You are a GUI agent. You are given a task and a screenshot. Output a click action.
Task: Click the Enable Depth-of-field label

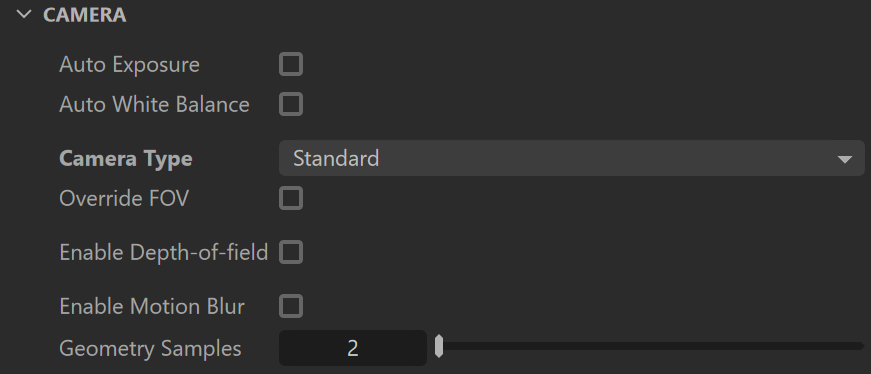point(164,252)
